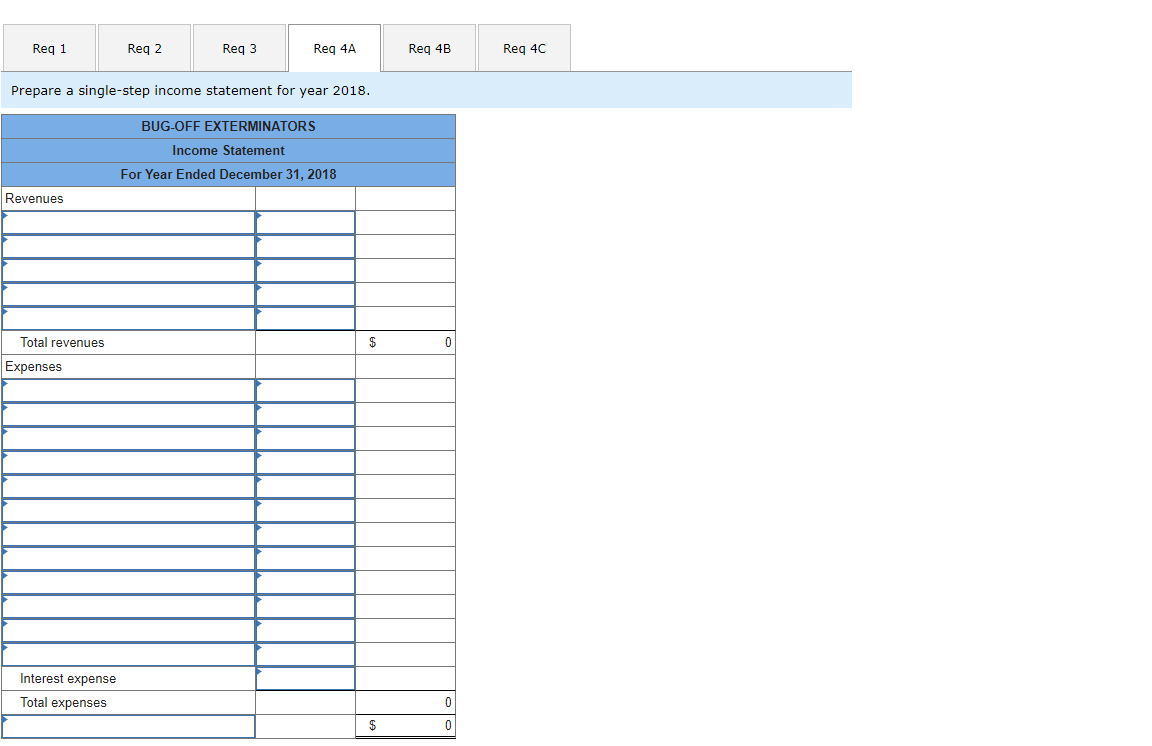Open the second revenue row account dropdown
This screenshot has height=746, width=1152.
128,246
